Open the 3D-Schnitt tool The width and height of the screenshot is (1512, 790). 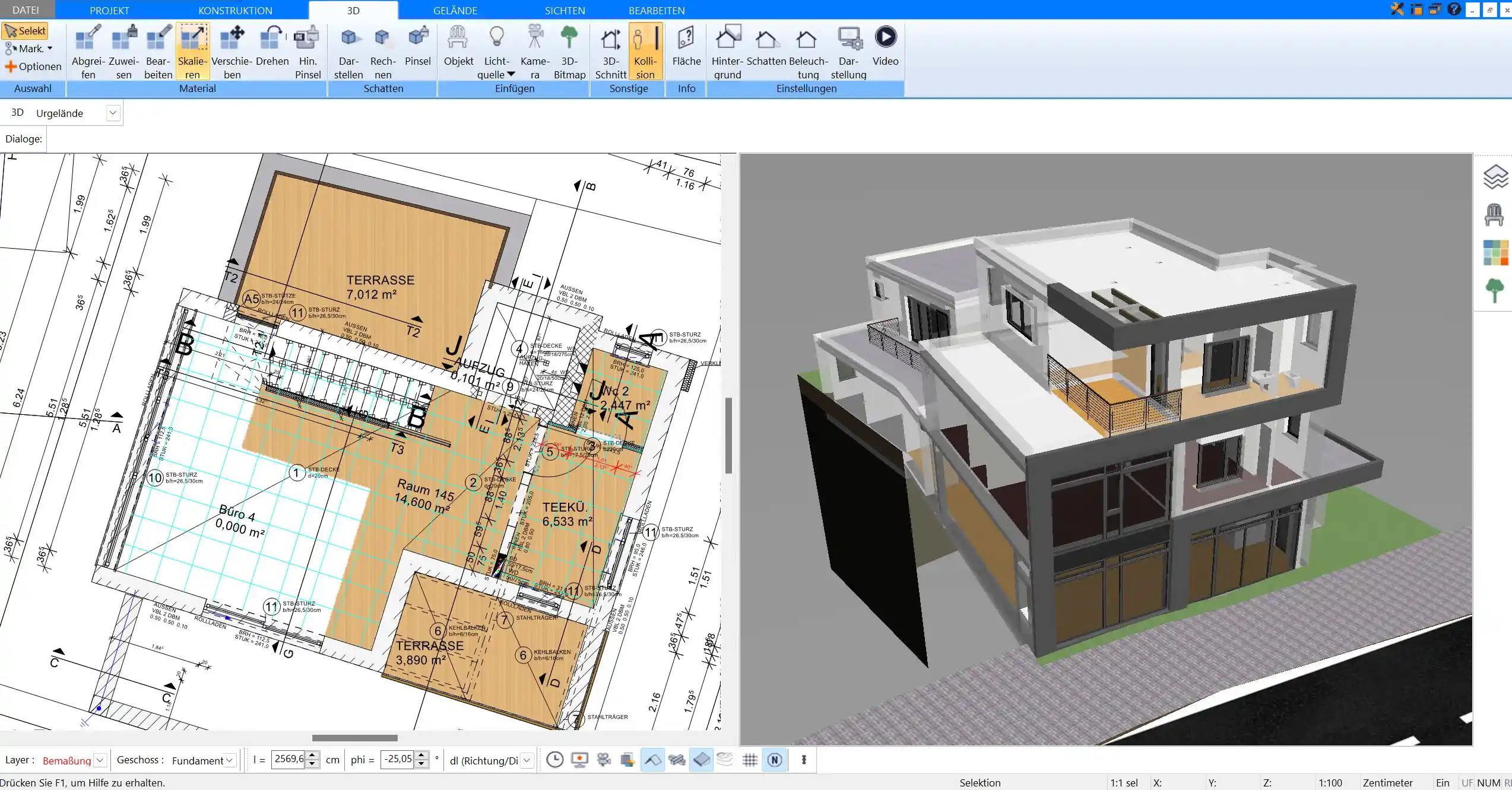[x=611, y=52]
